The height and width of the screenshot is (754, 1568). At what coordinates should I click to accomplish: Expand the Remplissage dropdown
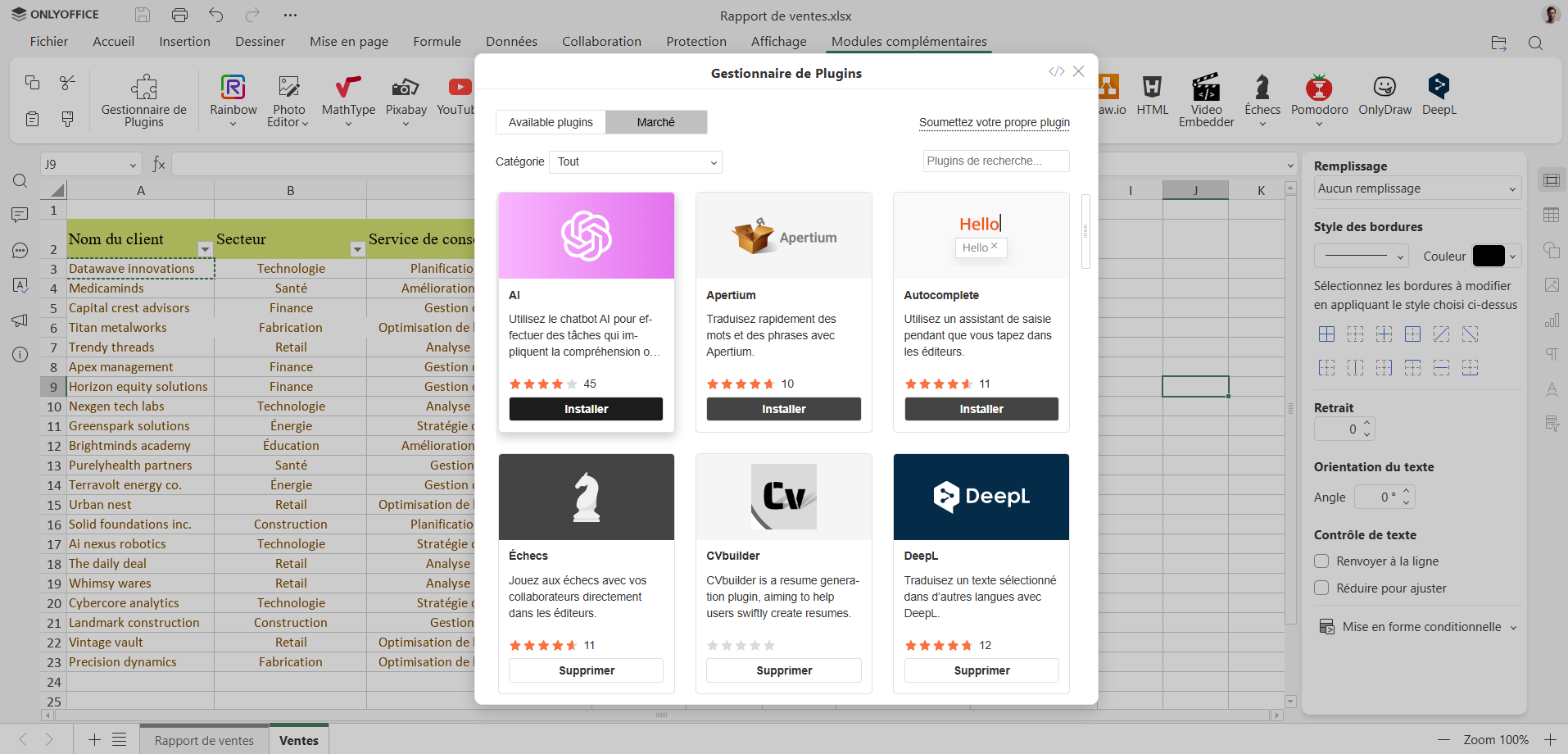pyautogui.click(x=1416, y=188)
